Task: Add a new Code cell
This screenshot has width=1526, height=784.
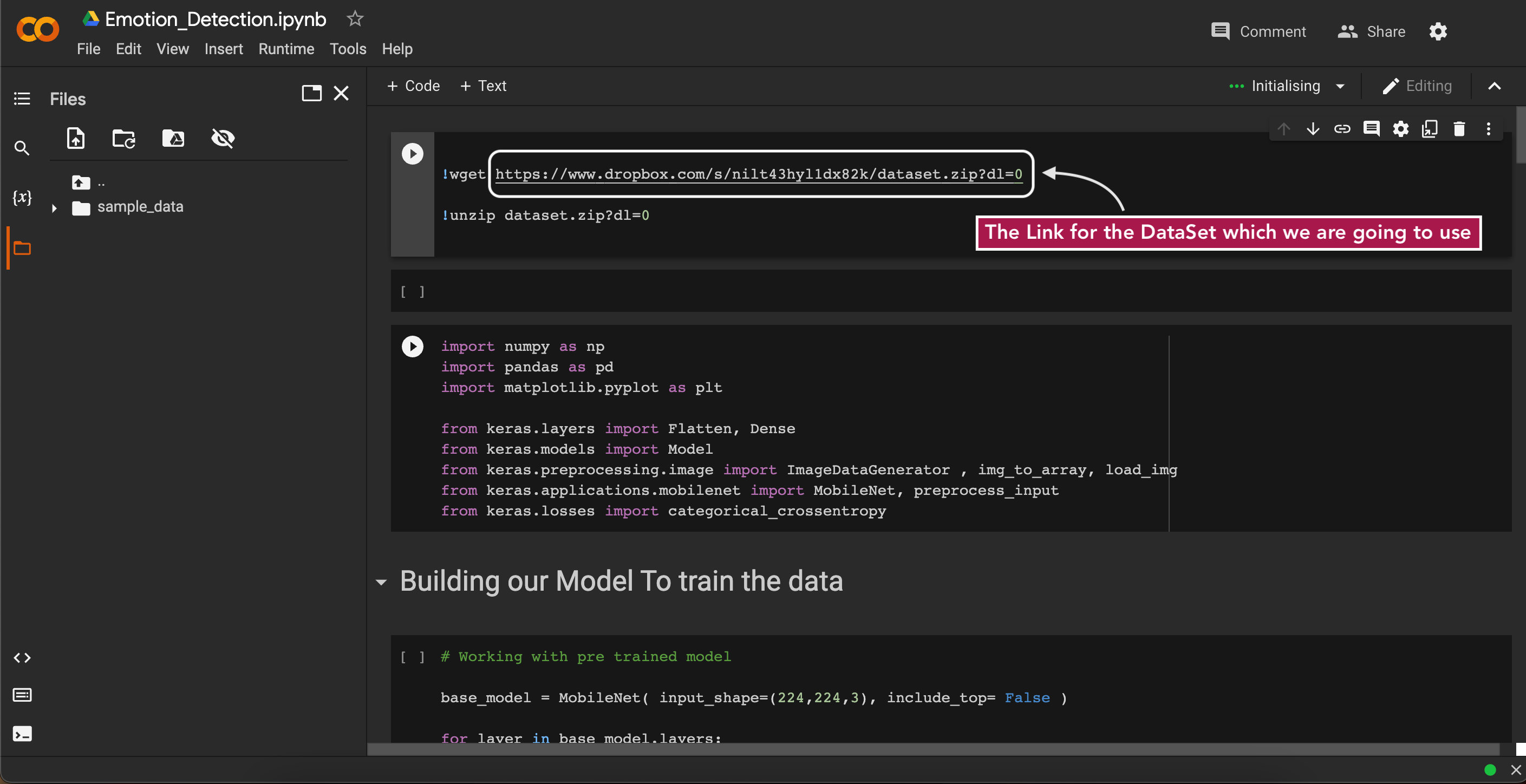Action: tap(413, 86)
